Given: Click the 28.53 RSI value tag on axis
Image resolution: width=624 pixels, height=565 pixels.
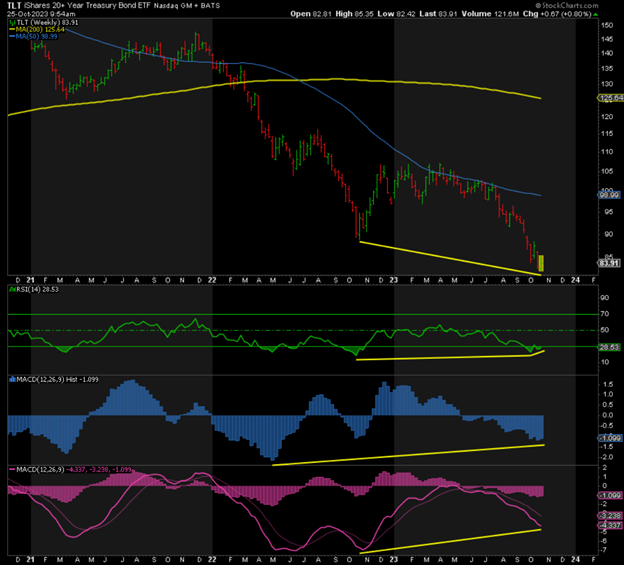Looking at the screenshot, I should pyautogui.click(x=609, y=347).
